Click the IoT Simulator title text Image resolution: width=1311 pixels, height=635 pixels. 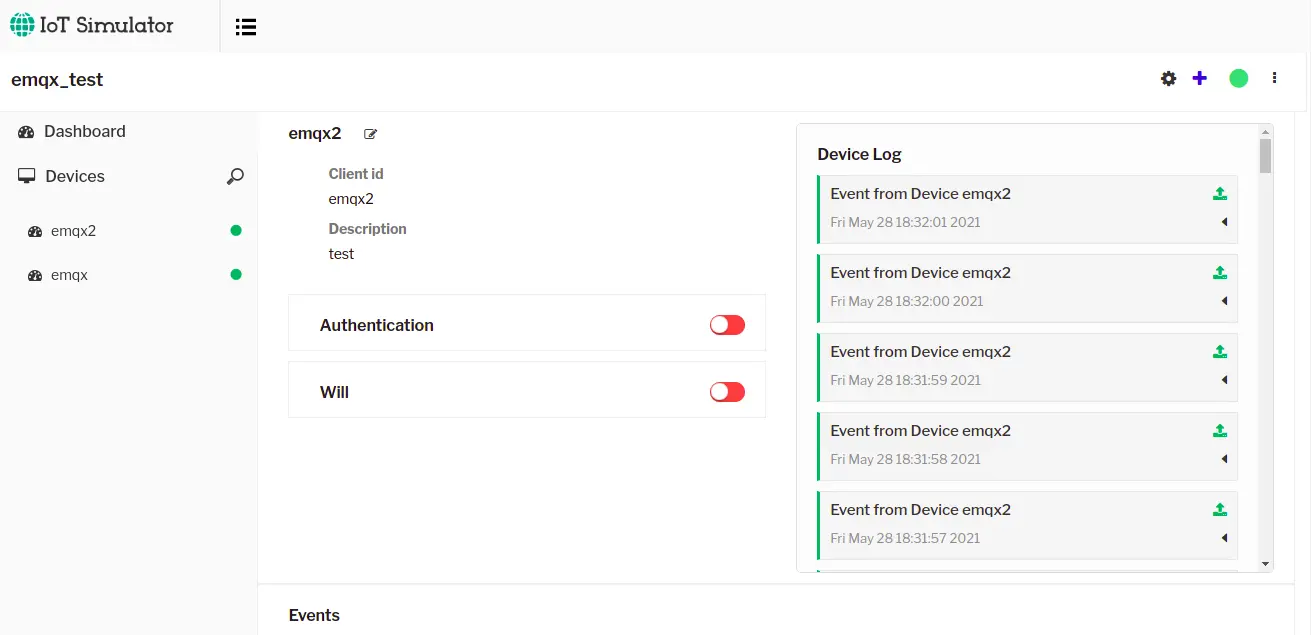pos(106,26)
